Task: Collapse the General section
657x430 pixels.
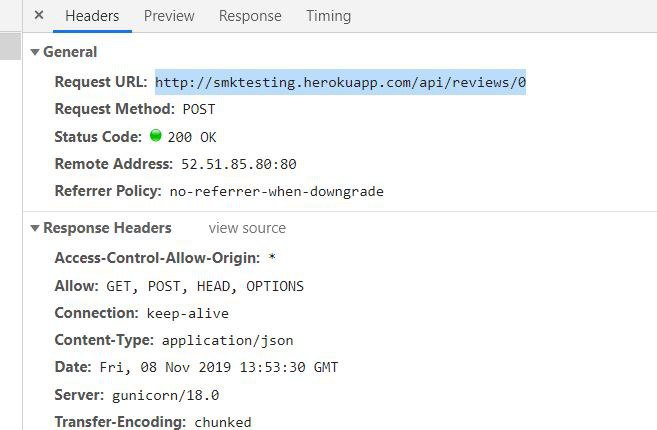Action: tap(35, 52)
